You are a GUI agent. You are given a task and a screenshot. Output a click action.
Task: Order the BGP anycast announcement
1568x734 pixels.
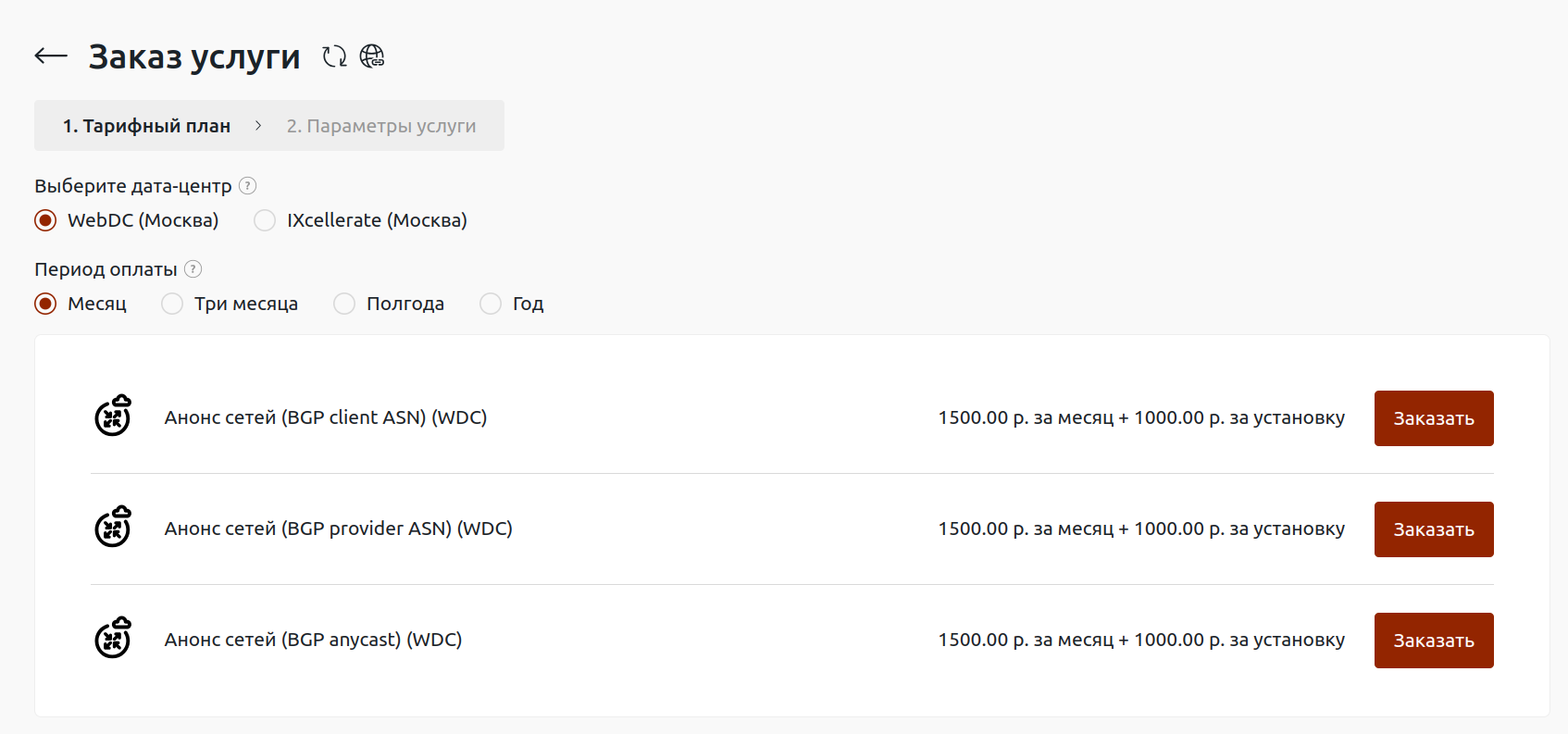1433,641
